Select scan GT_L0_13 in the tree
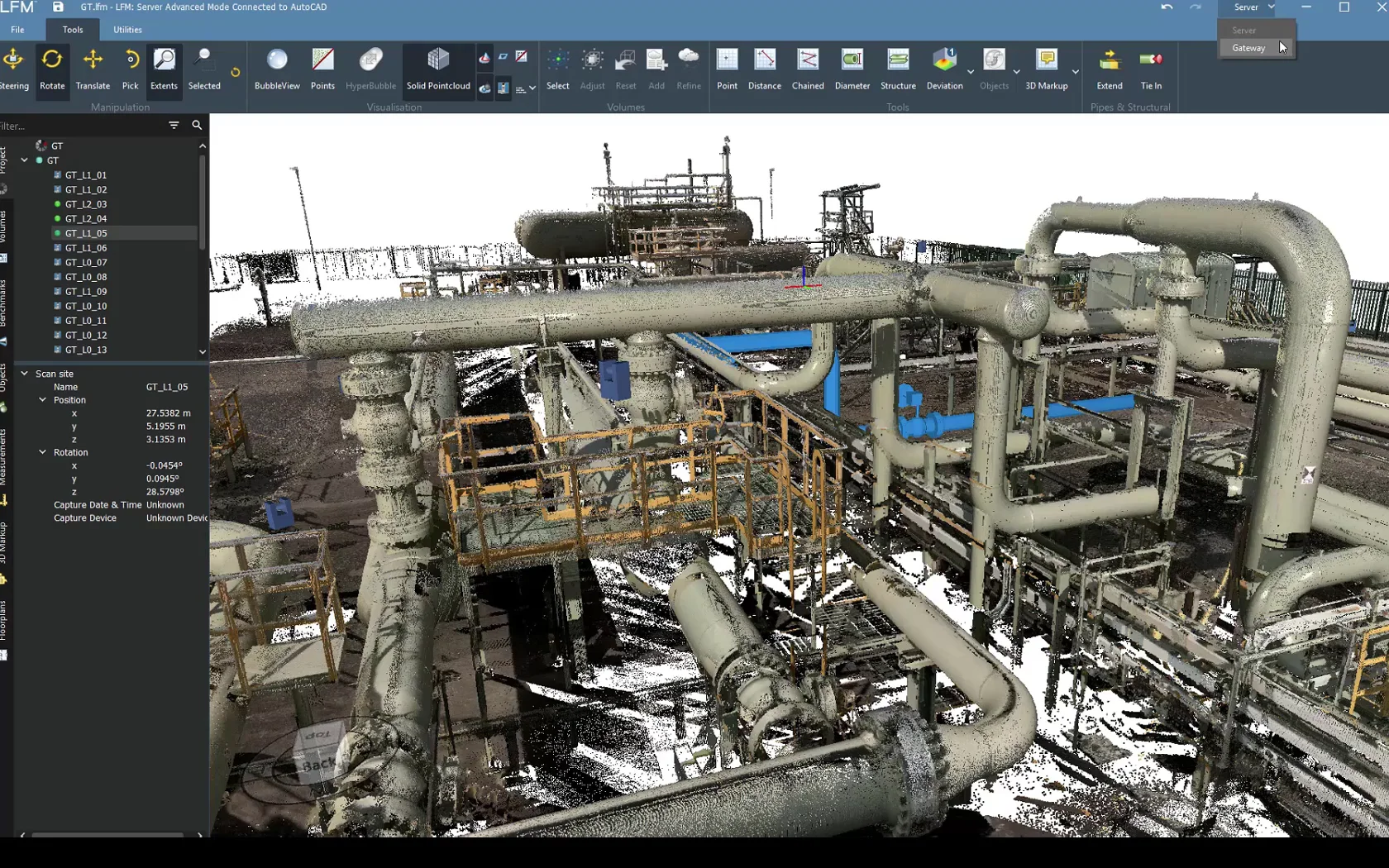This screenshot has width=1389, height=868. tap(86, 351)
